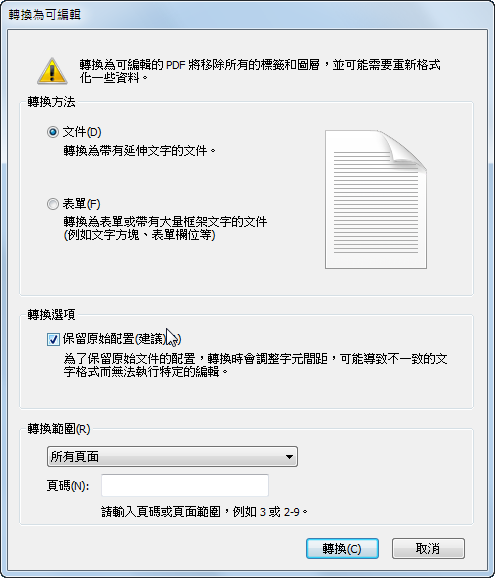Click the 轉換(C) button

342,549
